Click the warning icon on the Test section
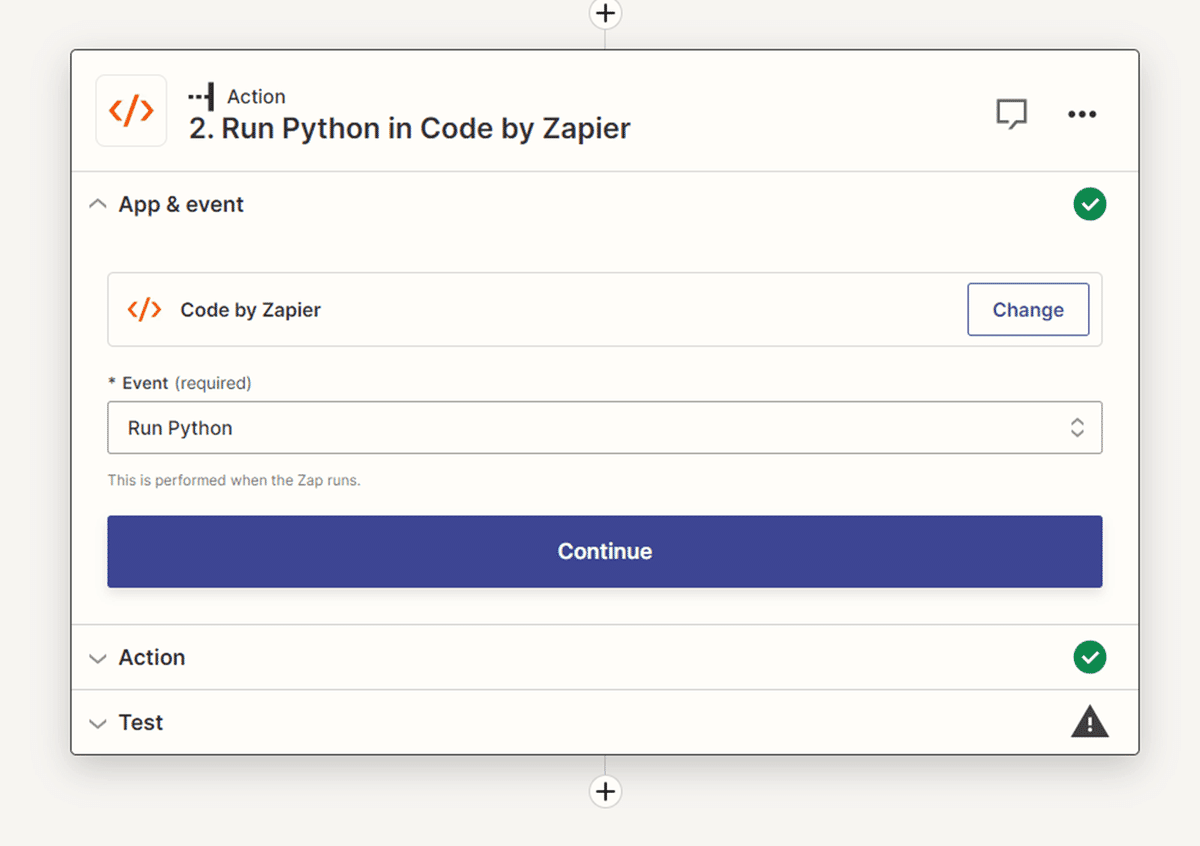 pyautogui.click(x=1090, y=722)
